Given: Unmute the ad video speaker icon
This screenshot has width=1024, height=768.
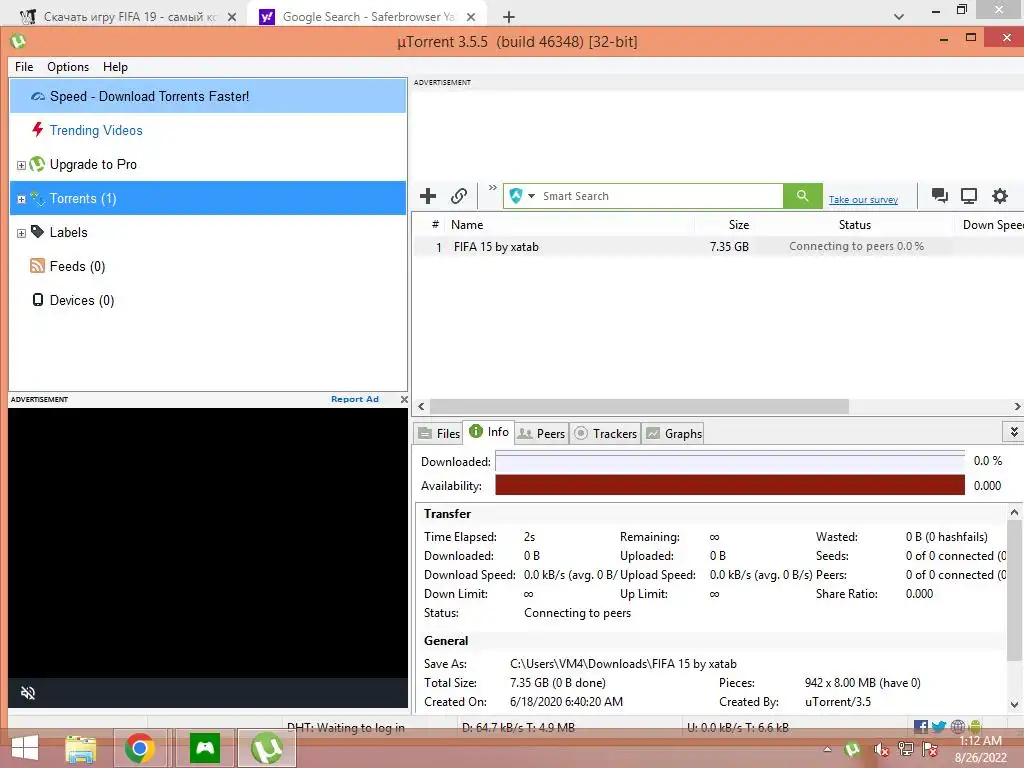Looking at the screenshot, I should coord(27,693).
